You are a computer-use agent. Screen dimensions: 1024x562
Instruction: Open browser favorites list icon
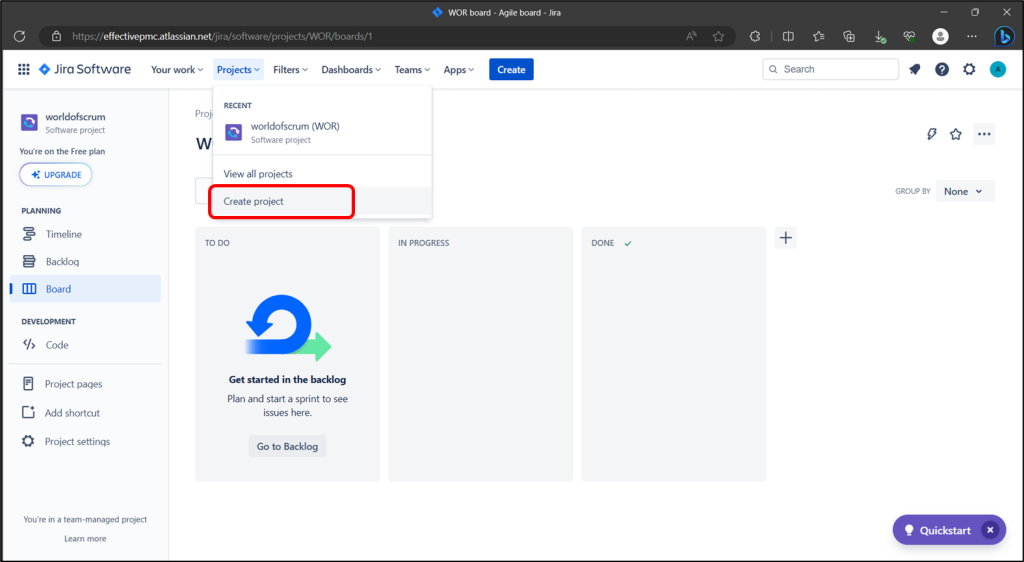pyautogui.click(x=819, y=37)
